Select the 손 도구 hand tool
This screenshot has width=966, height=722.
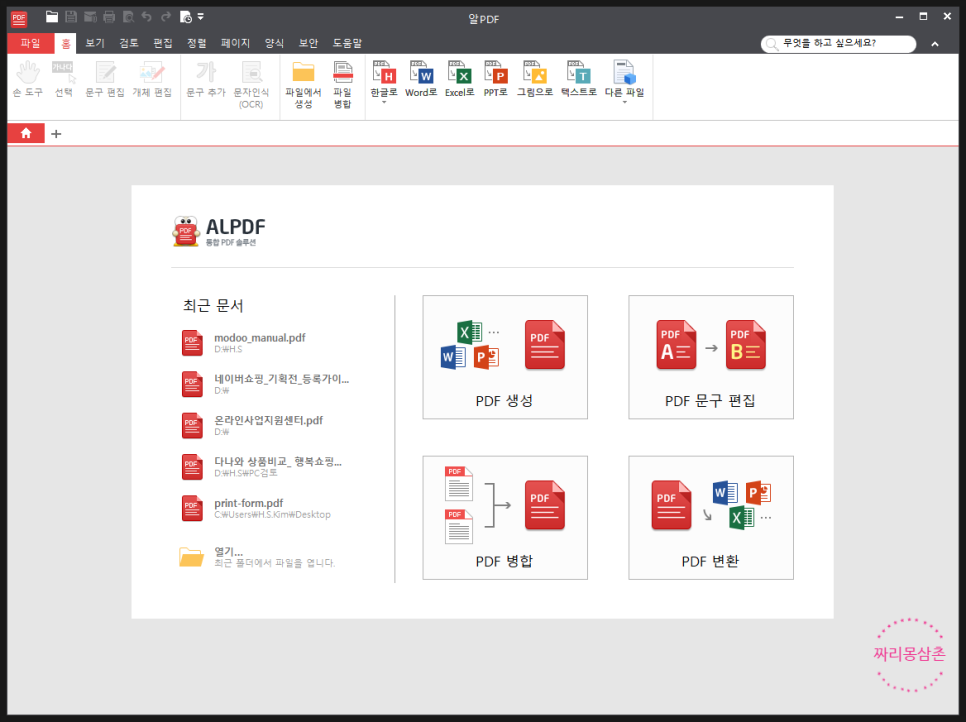(28, 80)
